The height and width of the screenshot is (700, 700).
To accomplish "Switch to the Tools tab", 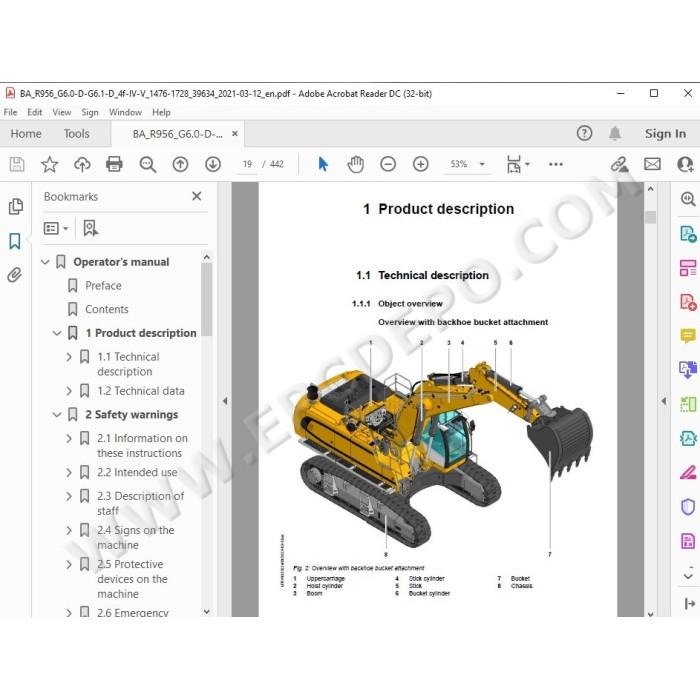I will coord(76,133).
